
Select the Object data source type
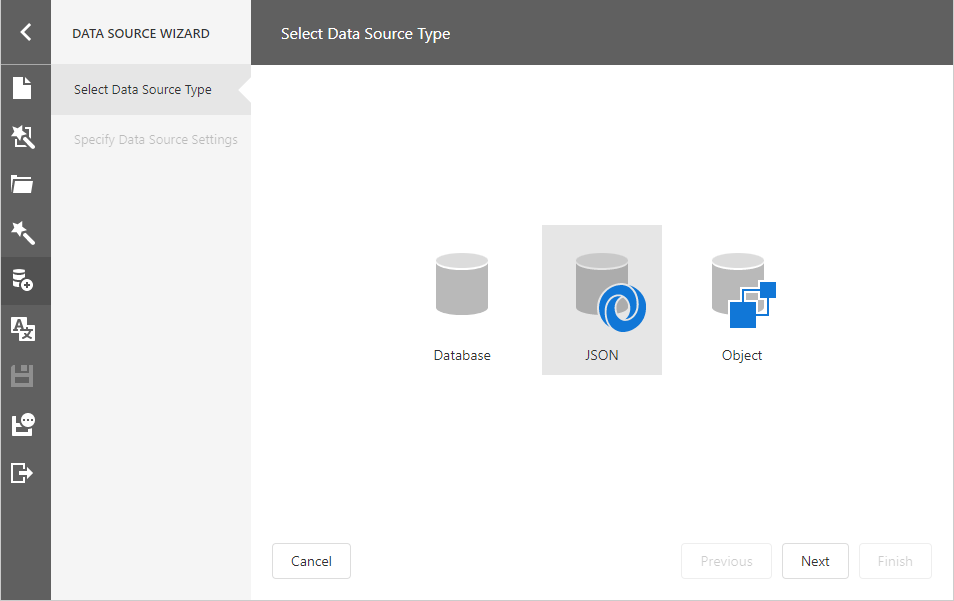click(741, 299)
